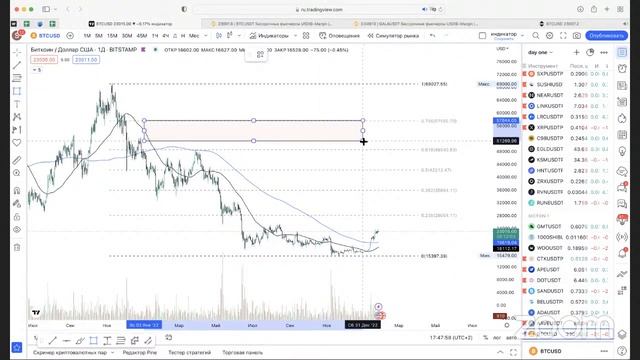Open Alerts alarm clock in right sidebar
The image size is (640, 360).
coord(622,69)
